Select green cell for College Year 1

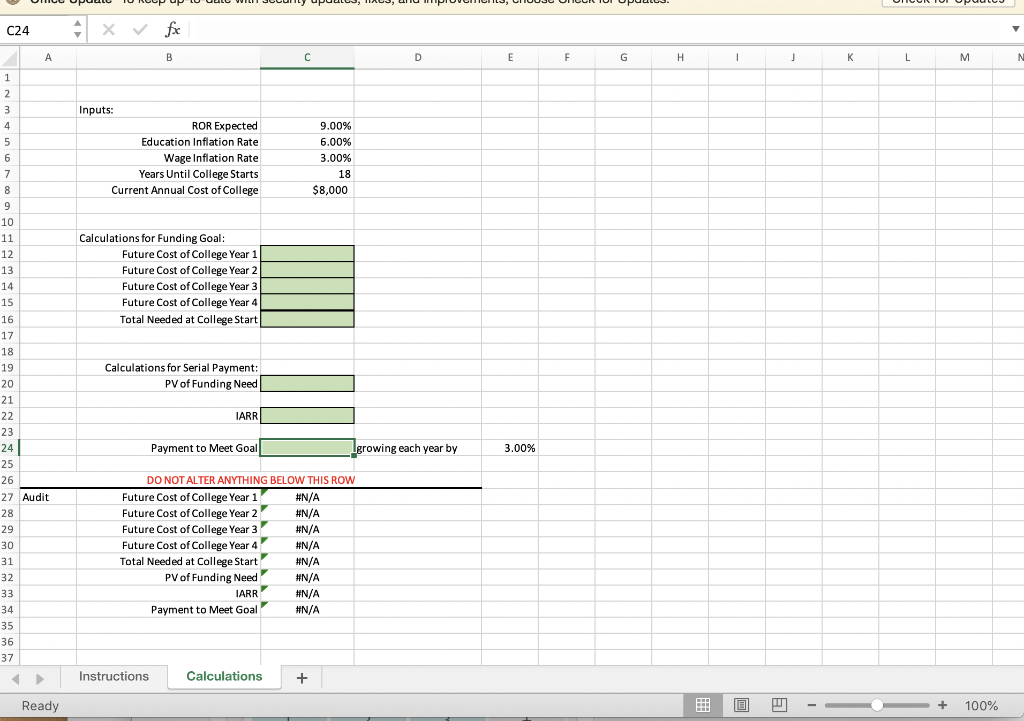307,253
